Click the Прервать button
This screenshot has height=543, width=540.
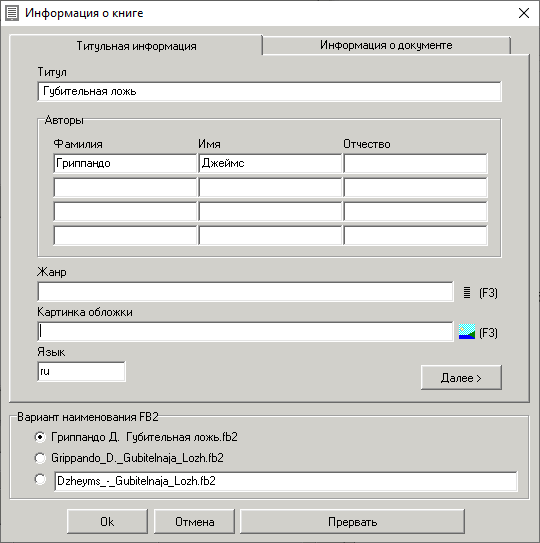tap(352, 522)
